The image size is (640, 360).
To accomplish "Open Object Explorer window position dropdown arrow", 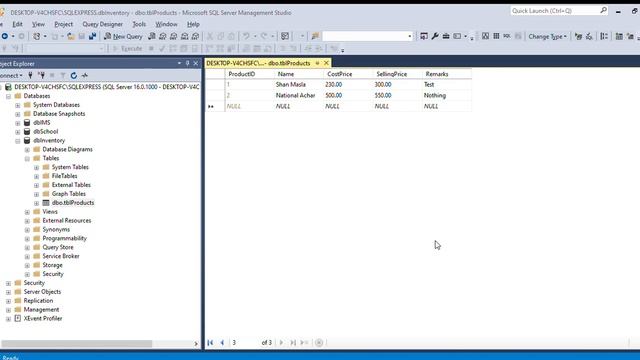I will click(x=179, y=63).
